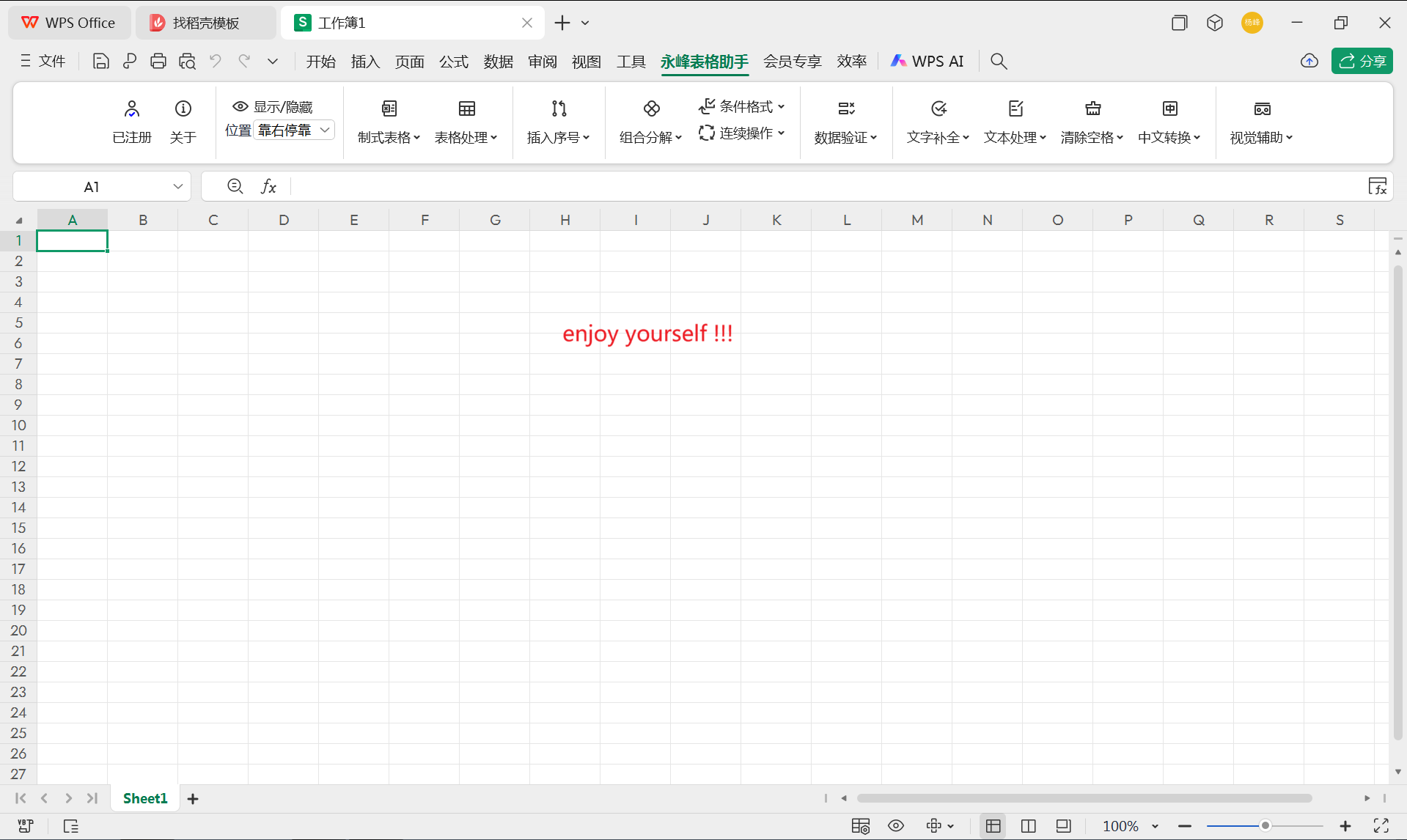The image size is (1407, 840).
Task: Click 关于 in the assistant ribbon
Action: (183, 121)
